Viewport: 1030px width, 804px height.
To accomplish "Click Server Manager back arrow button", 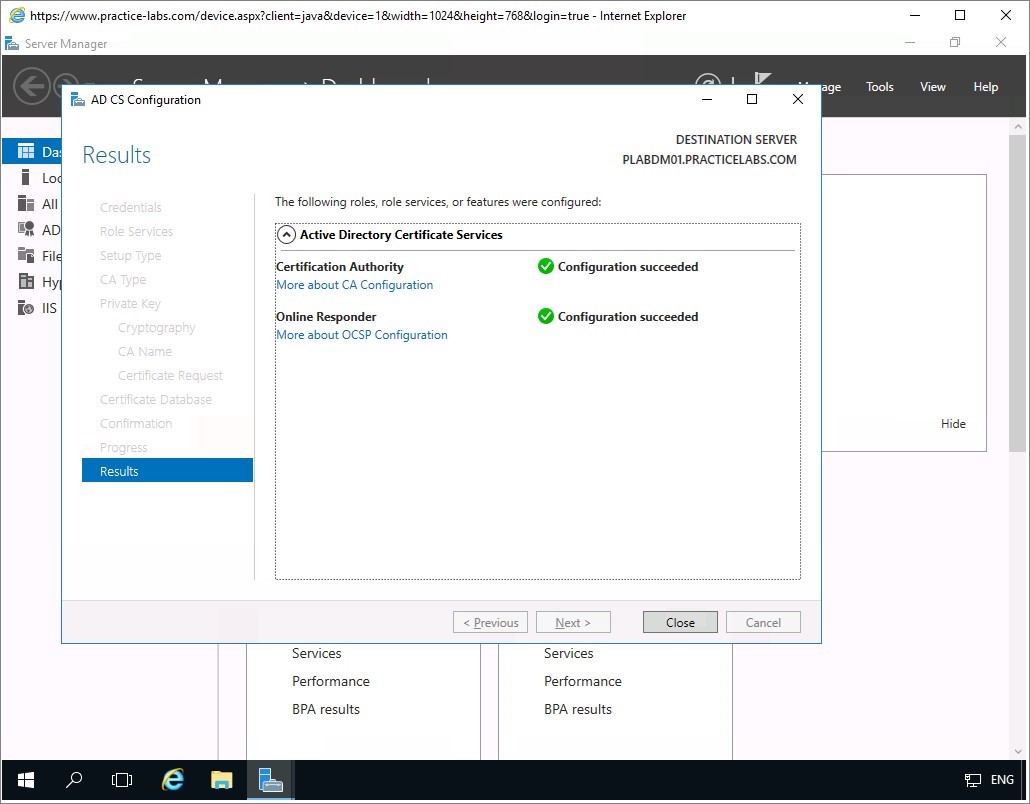I will coord(32,85).
